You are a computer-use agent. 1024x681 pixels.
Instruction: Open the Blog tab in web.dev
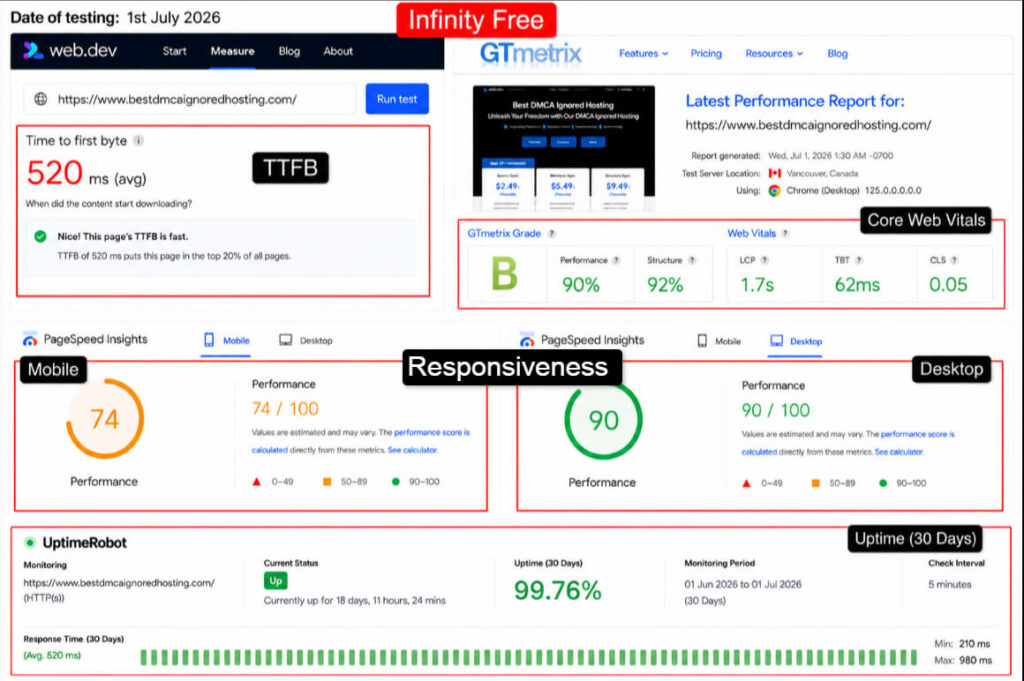click(289, 51)
